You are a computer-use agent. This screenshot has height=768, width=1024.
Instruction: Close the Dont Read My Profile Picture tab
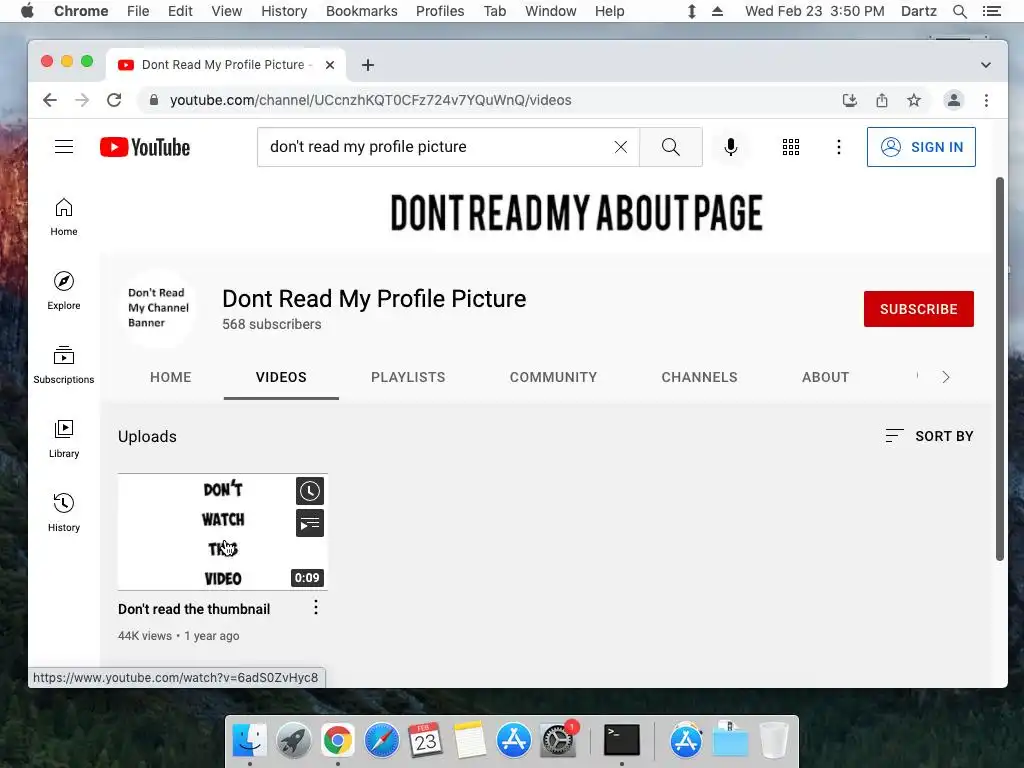point(330,65)
